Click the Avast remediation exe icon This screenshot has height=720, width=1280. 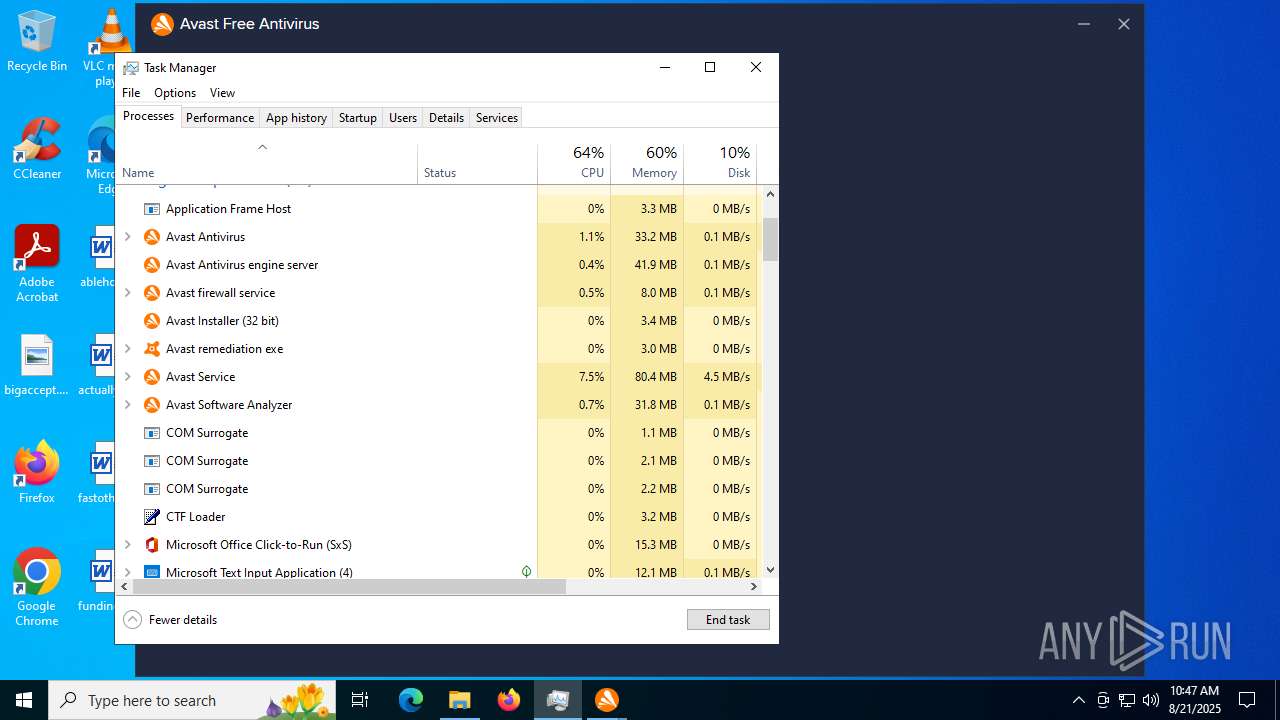152,349
